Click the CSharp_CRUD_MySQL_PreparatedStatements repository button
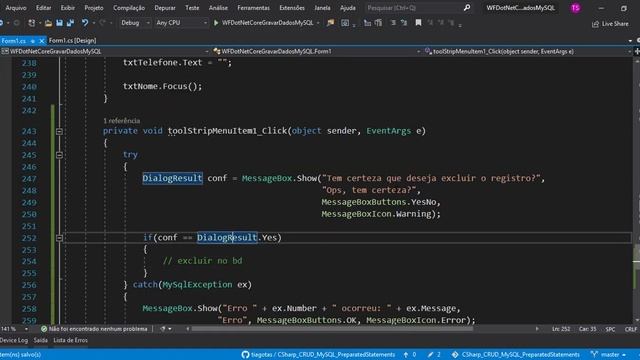This screenshot has height=360, width=640. tap(516, 355)
